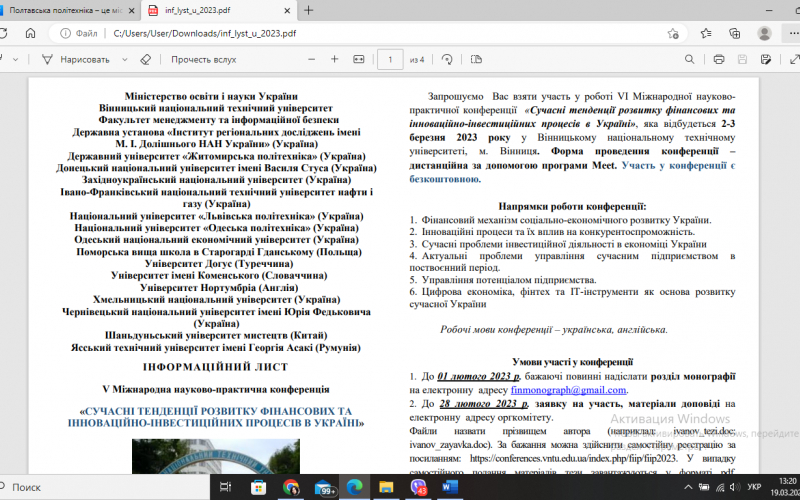This screenshot has height=500, width=800.
Task: Switch to the Полтавська політехніка tab
Action: tap(64, 10)
